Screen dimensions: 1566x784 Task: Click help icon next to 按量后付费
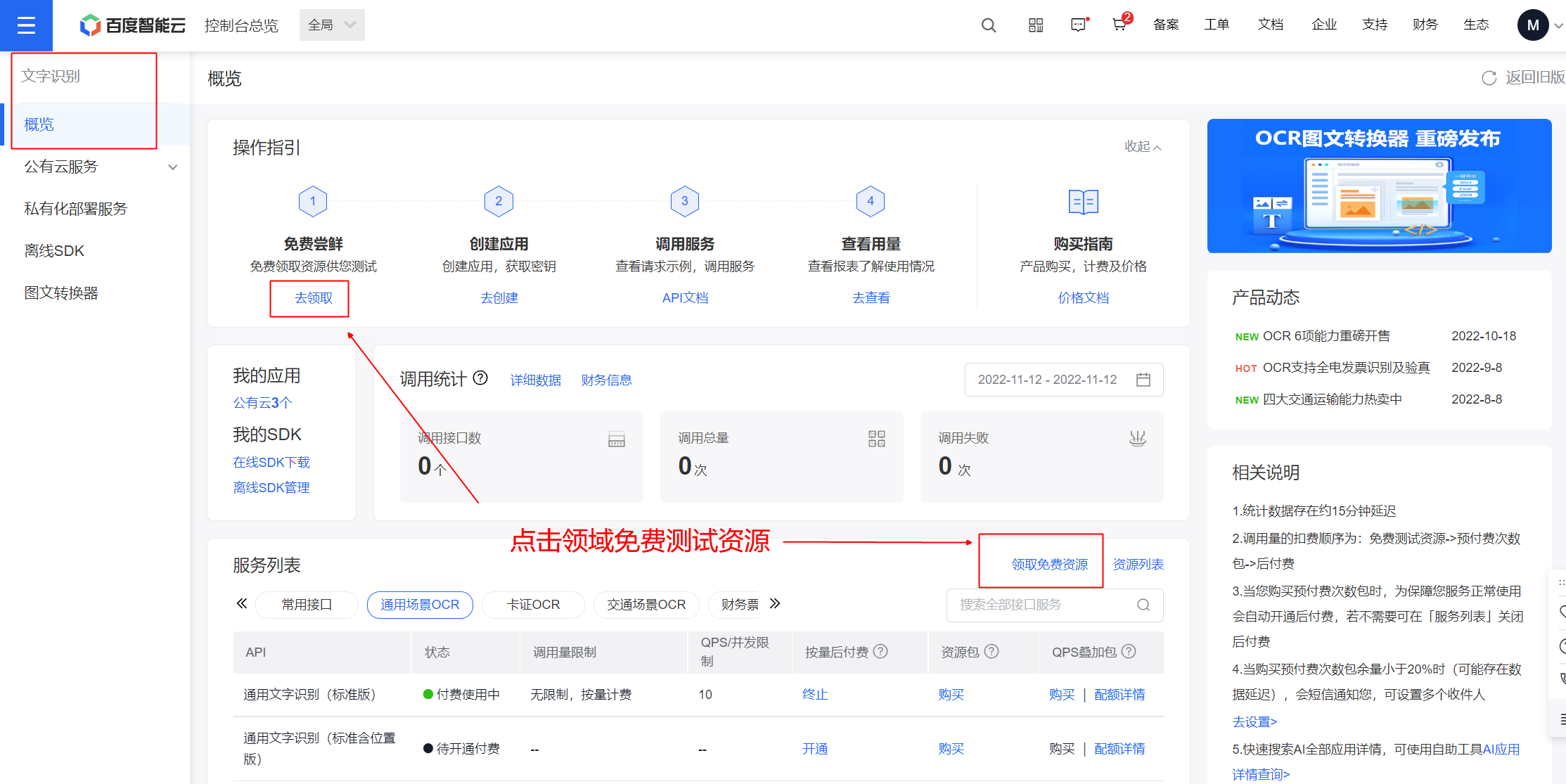(880, 651)
